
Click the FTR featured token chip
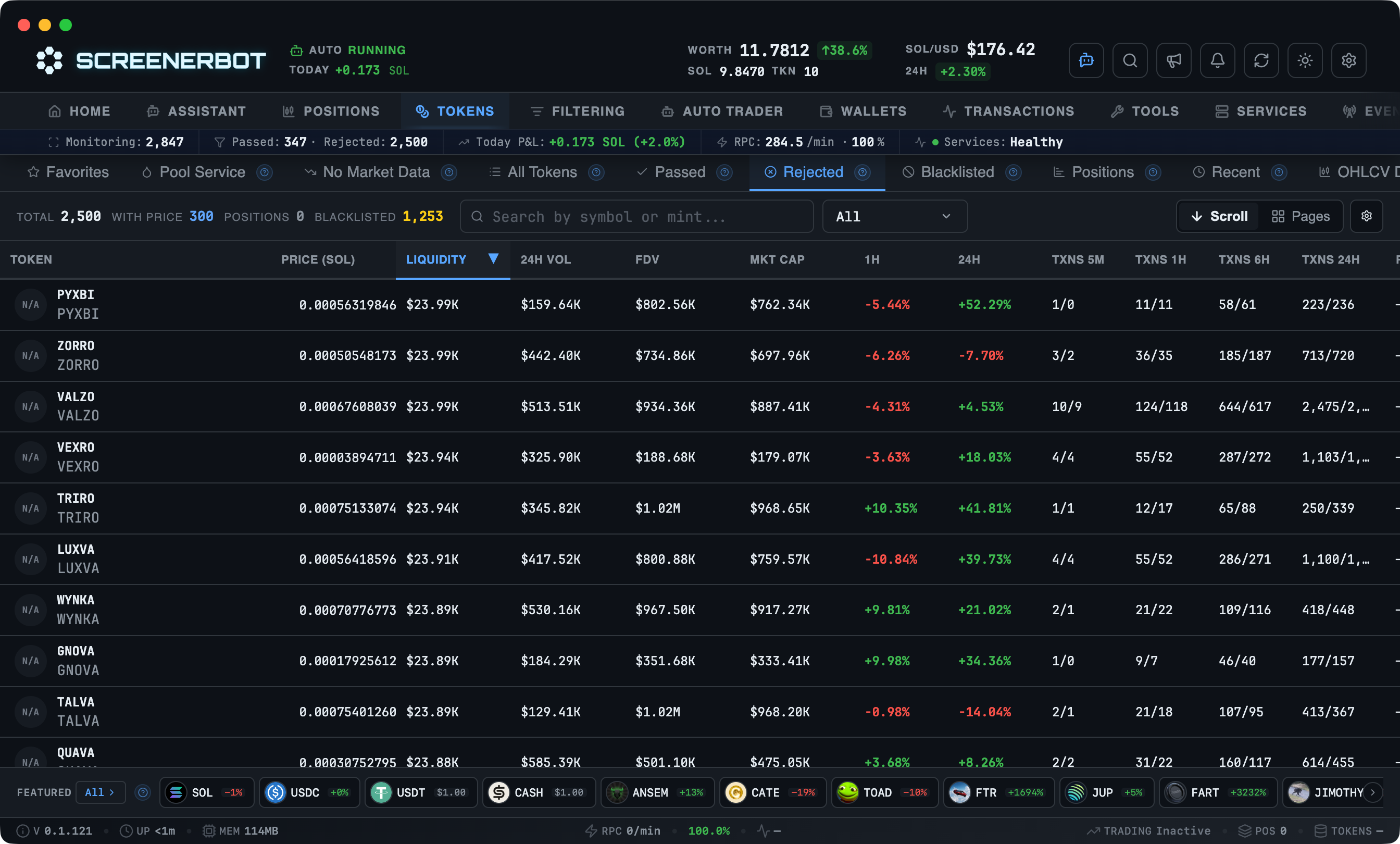pos(999,792)
